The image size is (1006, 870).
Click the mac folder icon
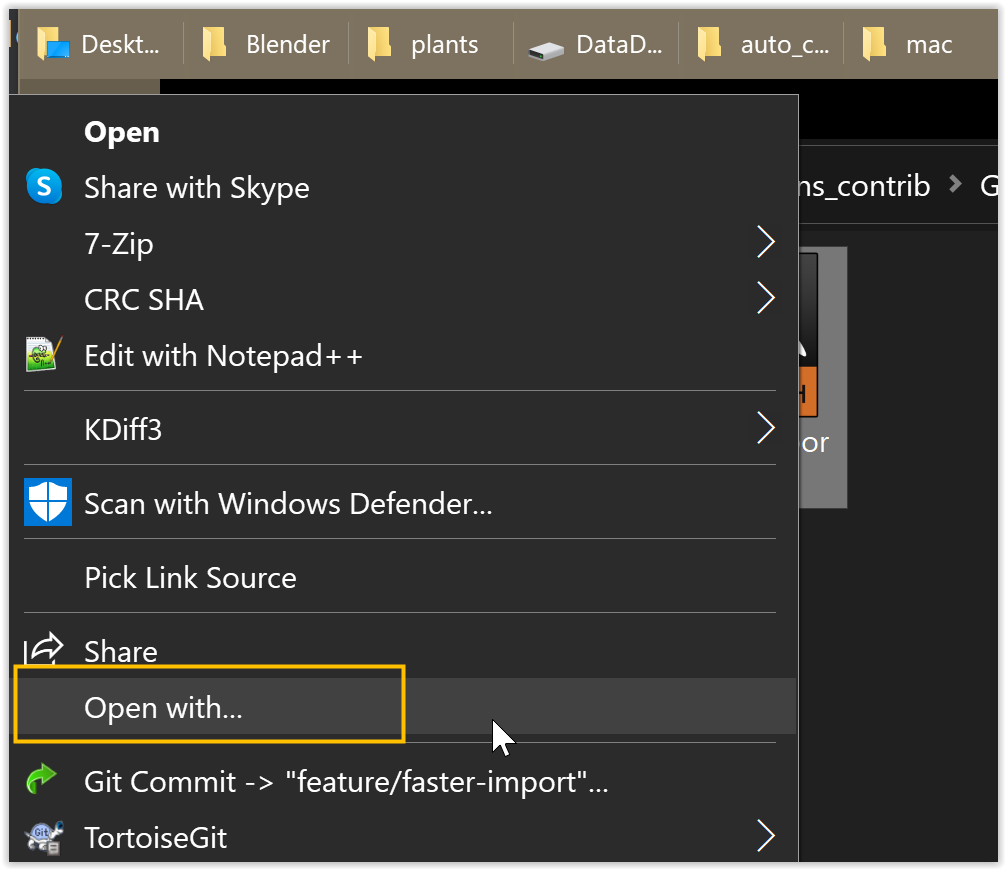pyautogui.click(x=874, y=44)
